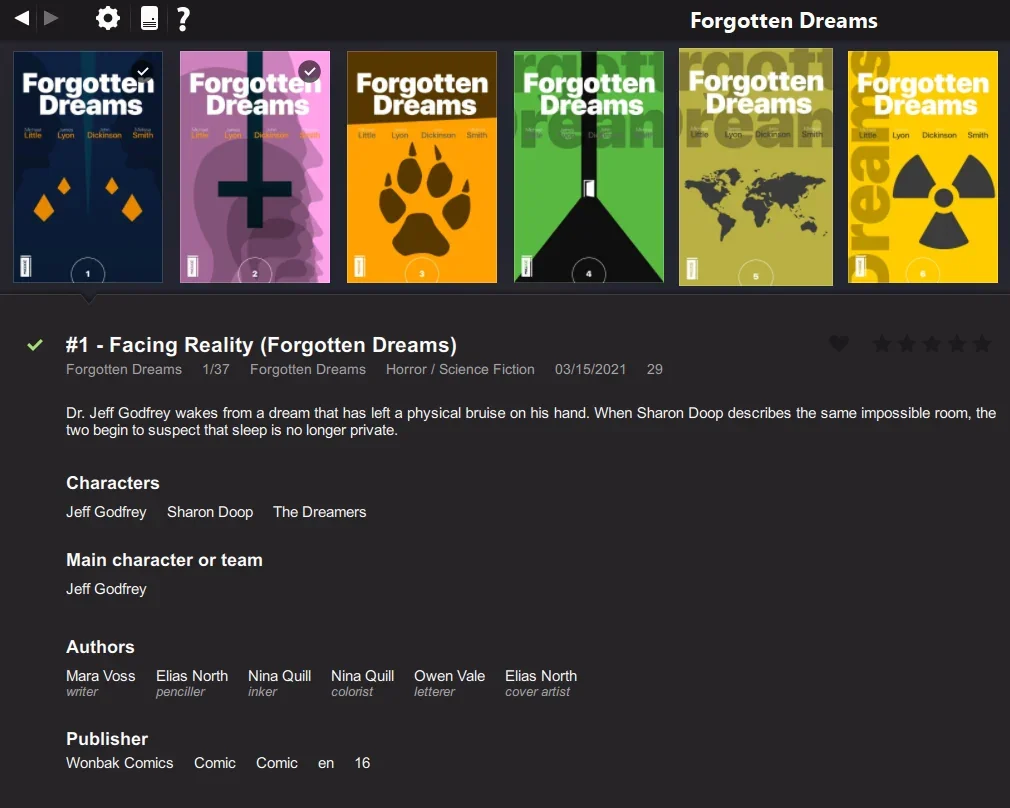Click 'Jeff Godfrey' under Main character or team
This screenshot has width=1010, height=808.
106,589
